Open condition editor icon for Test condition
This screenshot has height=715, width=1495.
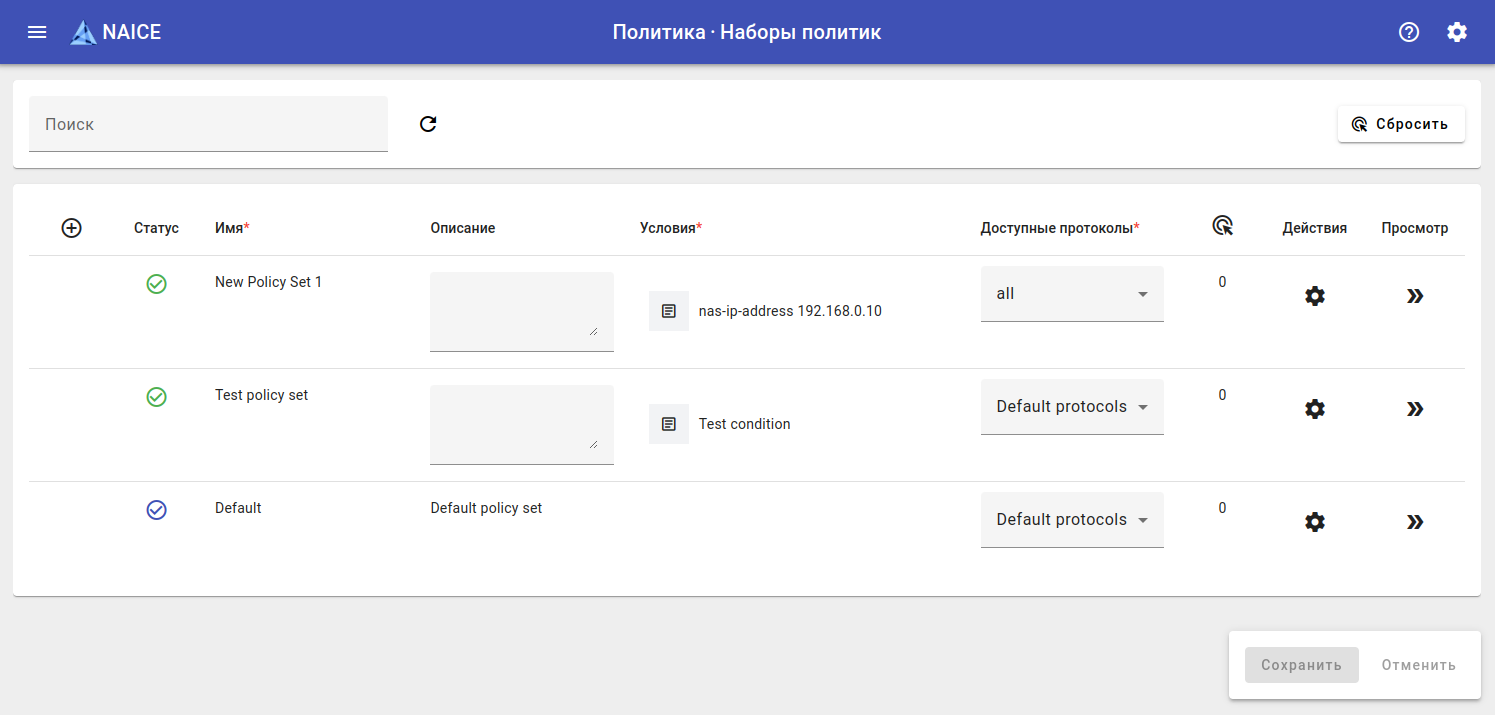point(669,424)
